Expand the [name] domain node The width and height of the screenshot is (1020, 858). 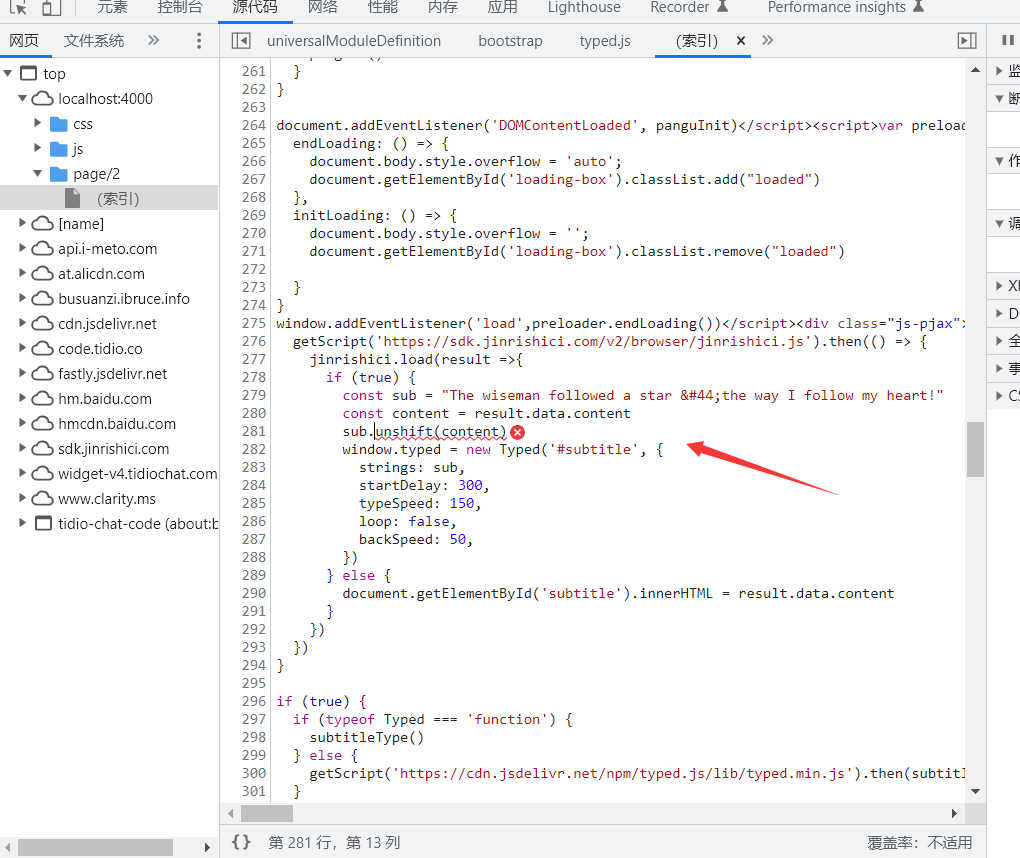[x=23, y=223]
